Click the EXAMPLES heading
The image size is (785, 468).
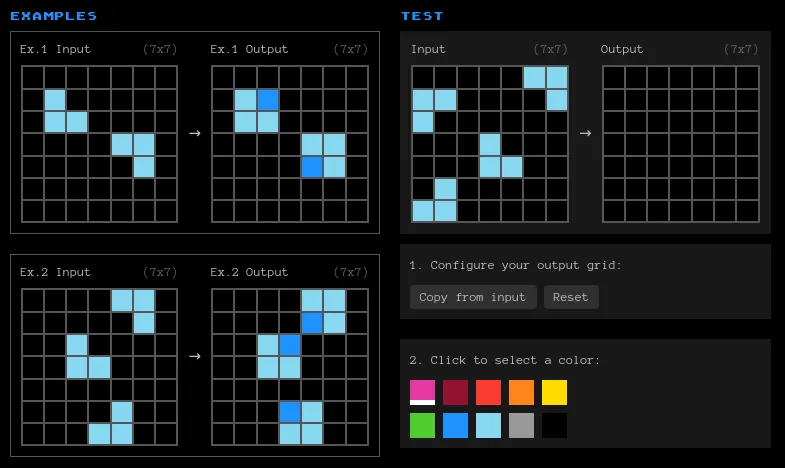pos(54,16)
